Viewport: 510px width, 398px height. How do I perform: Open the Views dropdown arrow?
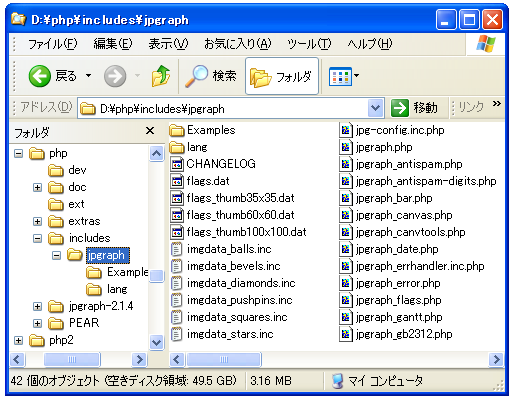356,76
